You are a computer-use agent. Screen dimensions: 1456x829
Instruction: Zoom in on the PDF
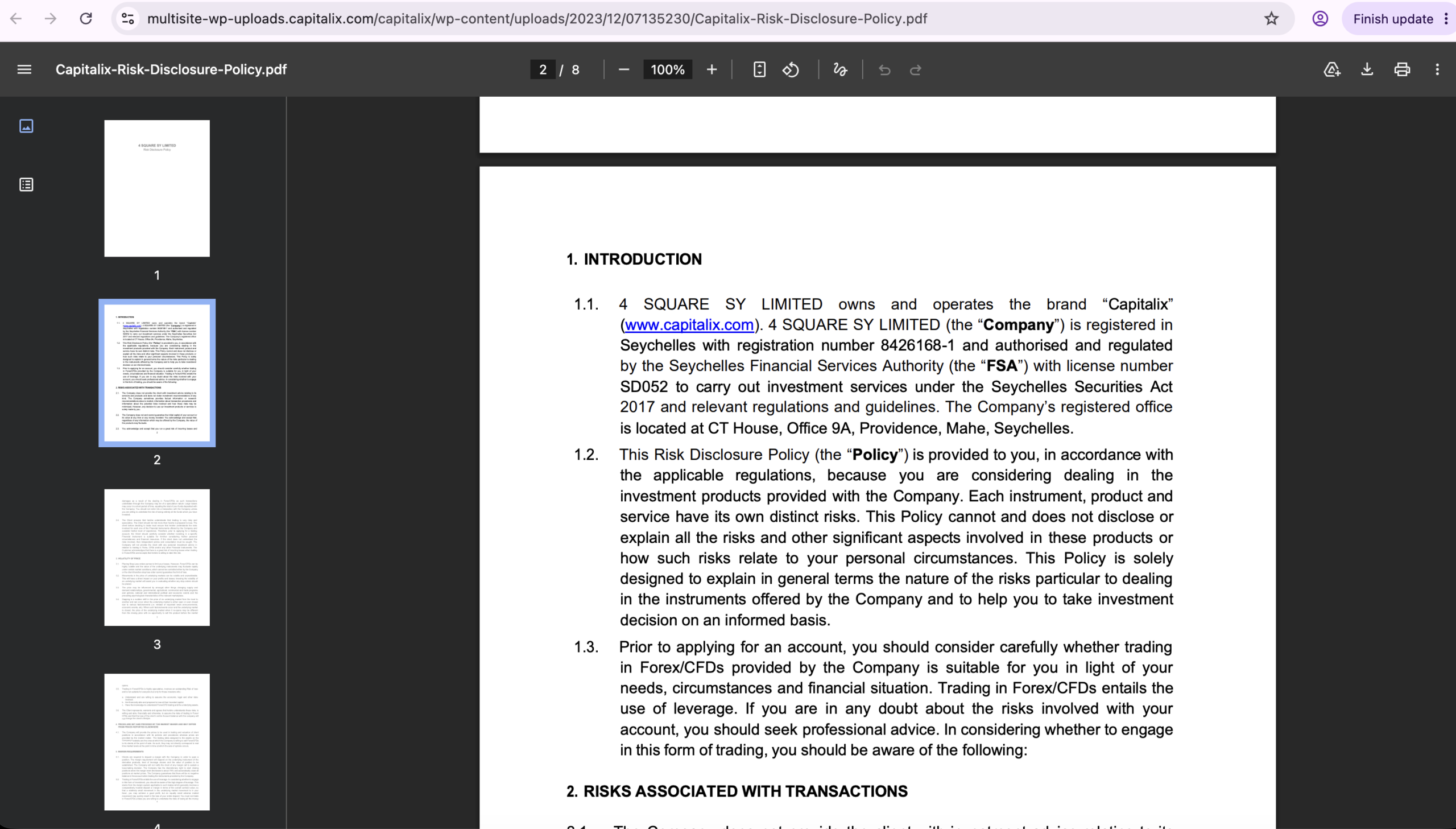point(711,69)
